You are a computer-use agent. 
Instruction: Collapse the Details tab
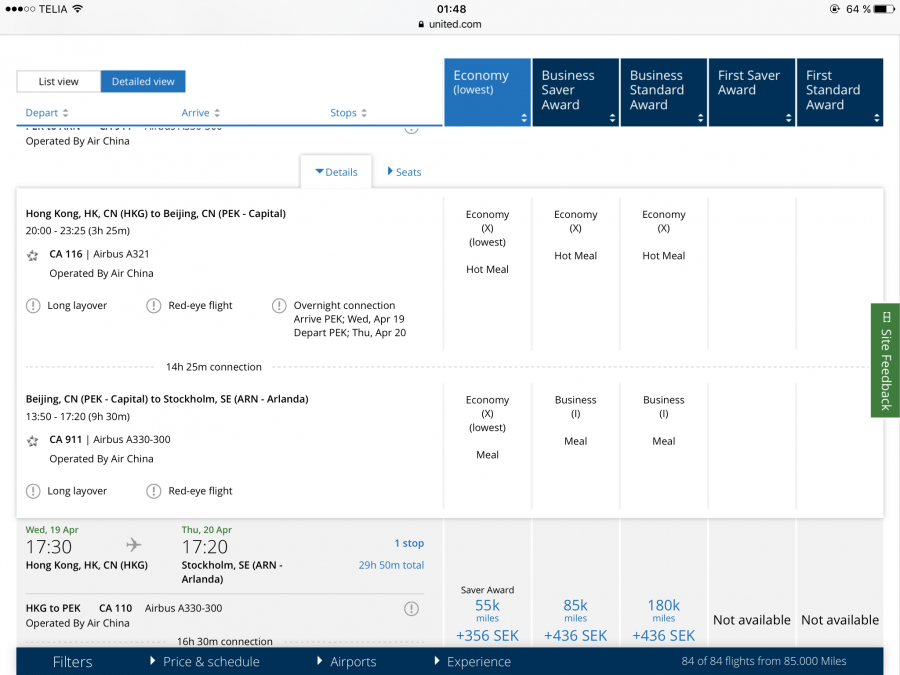tap(336, 172)
